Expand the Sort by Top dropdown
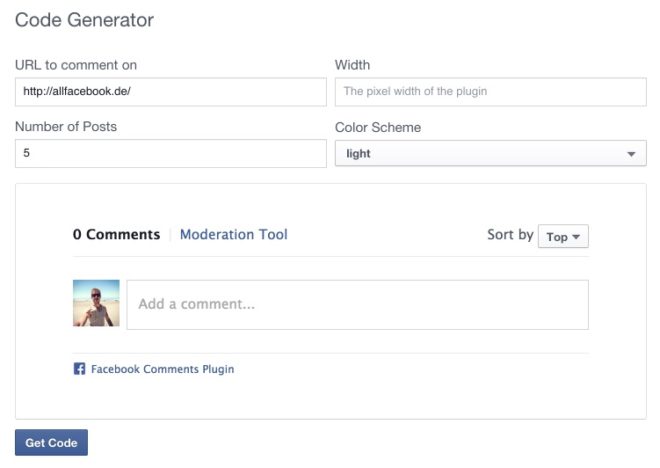This screenshot has height=468, width=660. 564,237
